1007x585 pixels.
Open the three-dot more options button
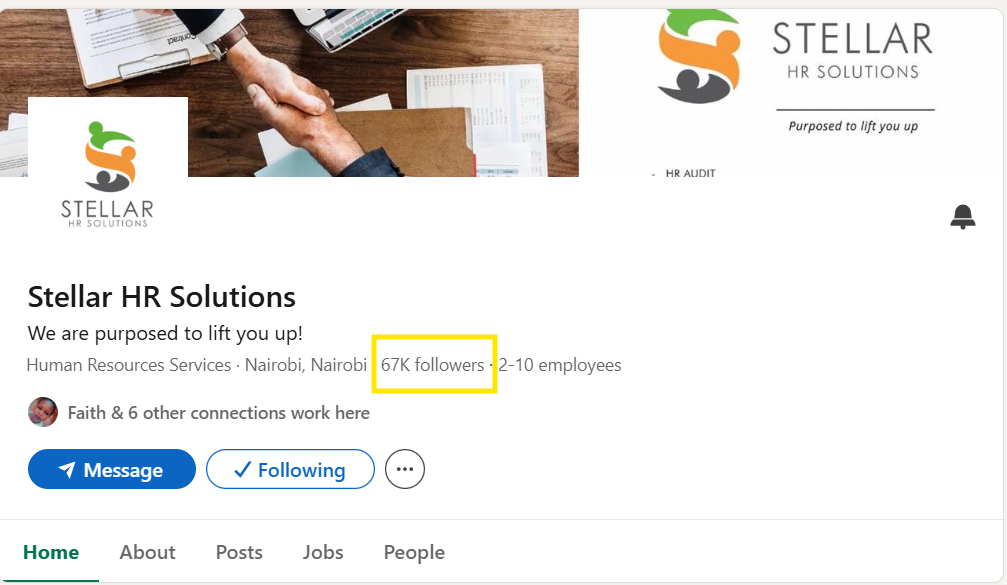pyautogui.click(x=405, y=469)
